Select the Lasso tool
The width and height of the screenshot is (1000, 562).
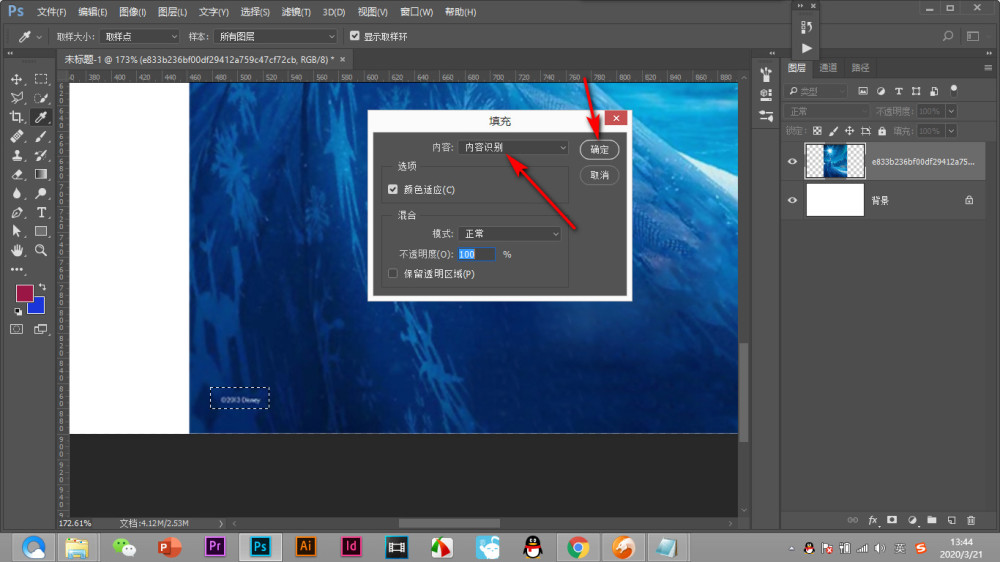tap(17, 98)
